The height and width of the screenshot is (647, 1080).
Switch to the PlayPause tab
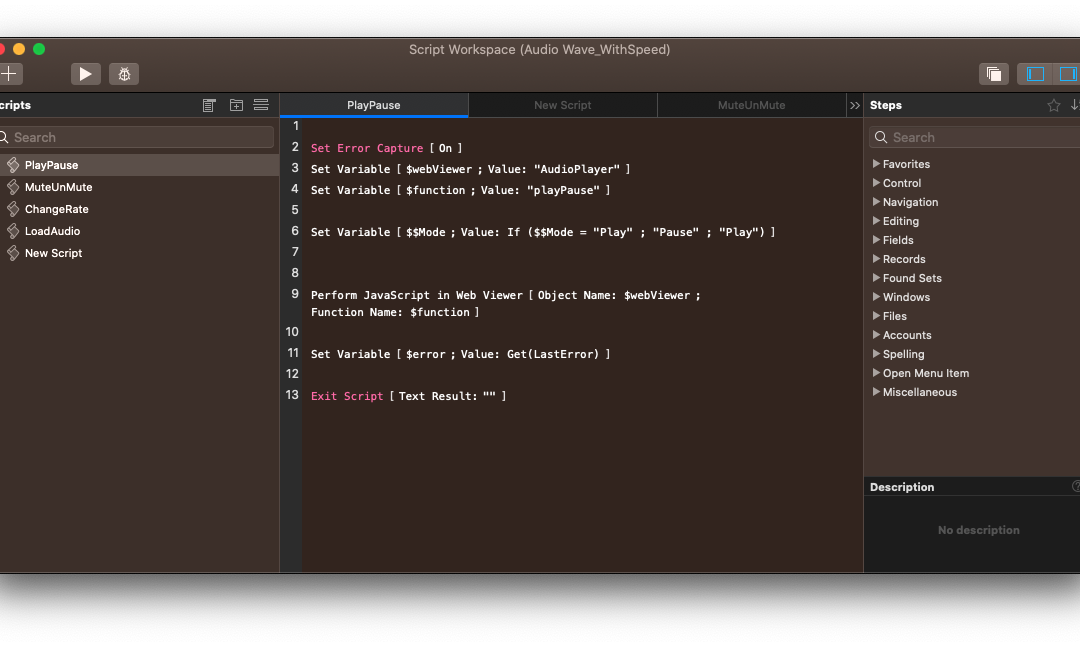[x=373, y=105]
